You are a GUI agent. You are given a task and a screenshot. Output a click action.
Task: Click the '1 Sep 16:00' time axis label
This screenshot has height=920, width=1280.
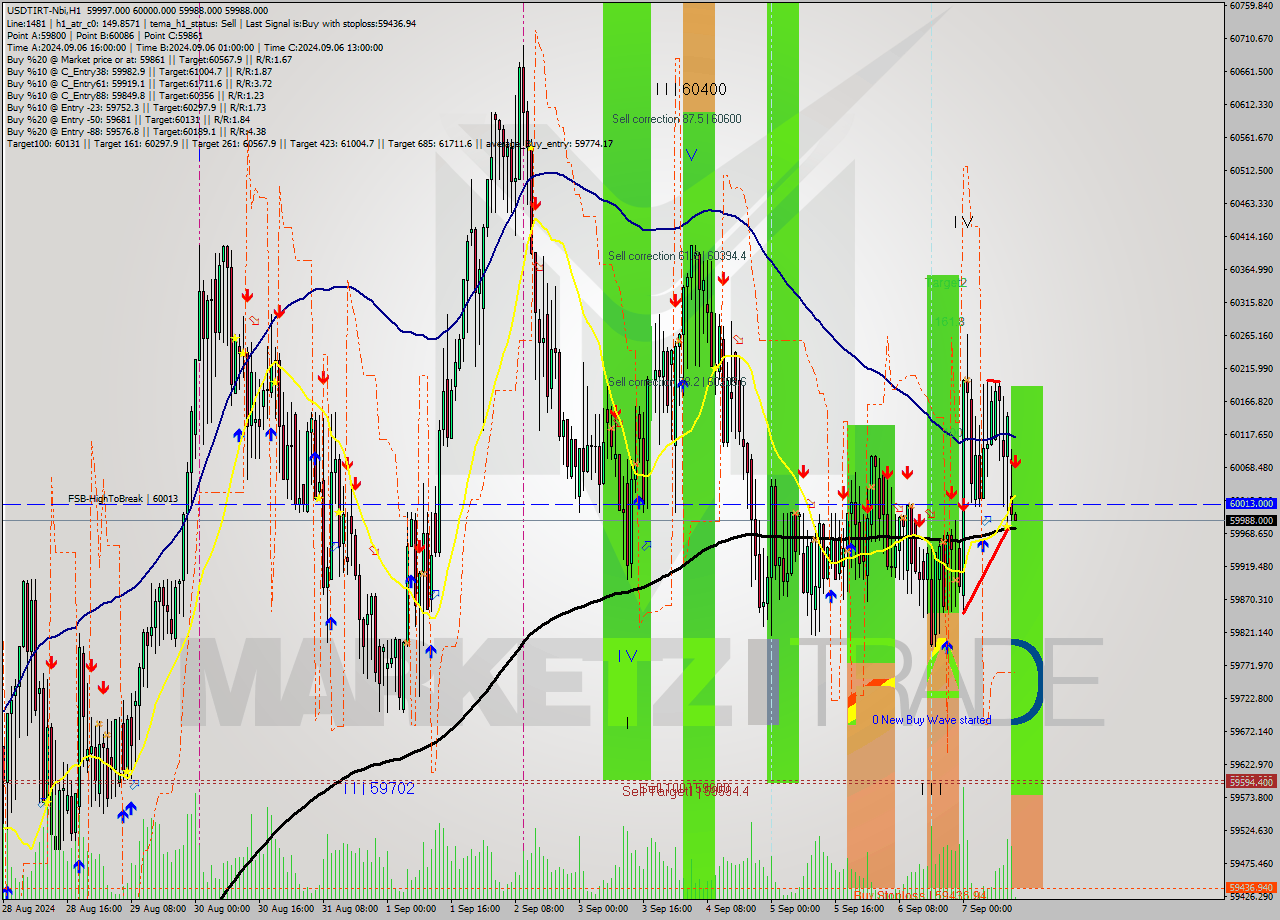coord(476,909)
